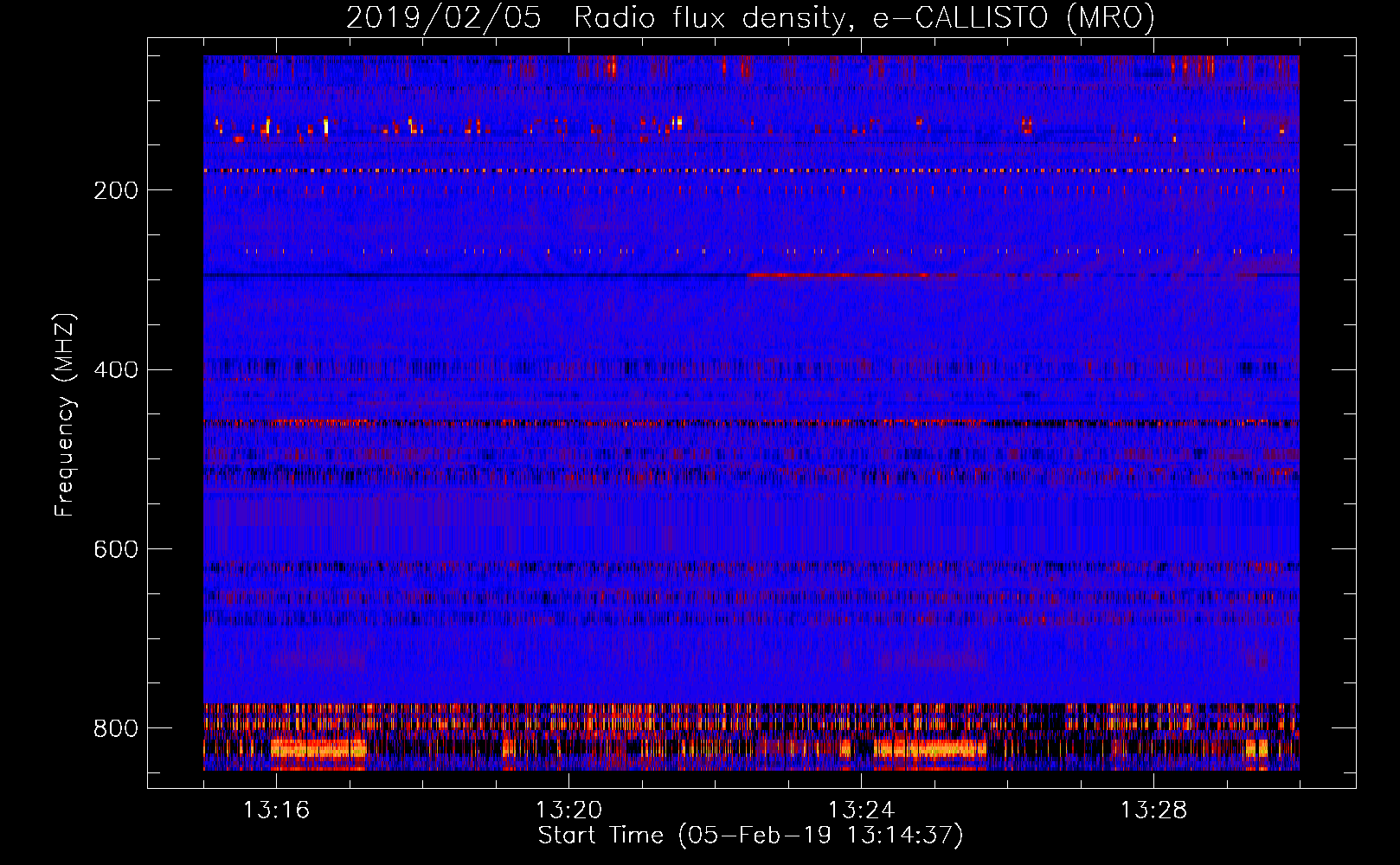Image resolution: width=1400 pixels, height=865 pixels.
Task: Click the 13:16 time tick label
Action: 276,811
